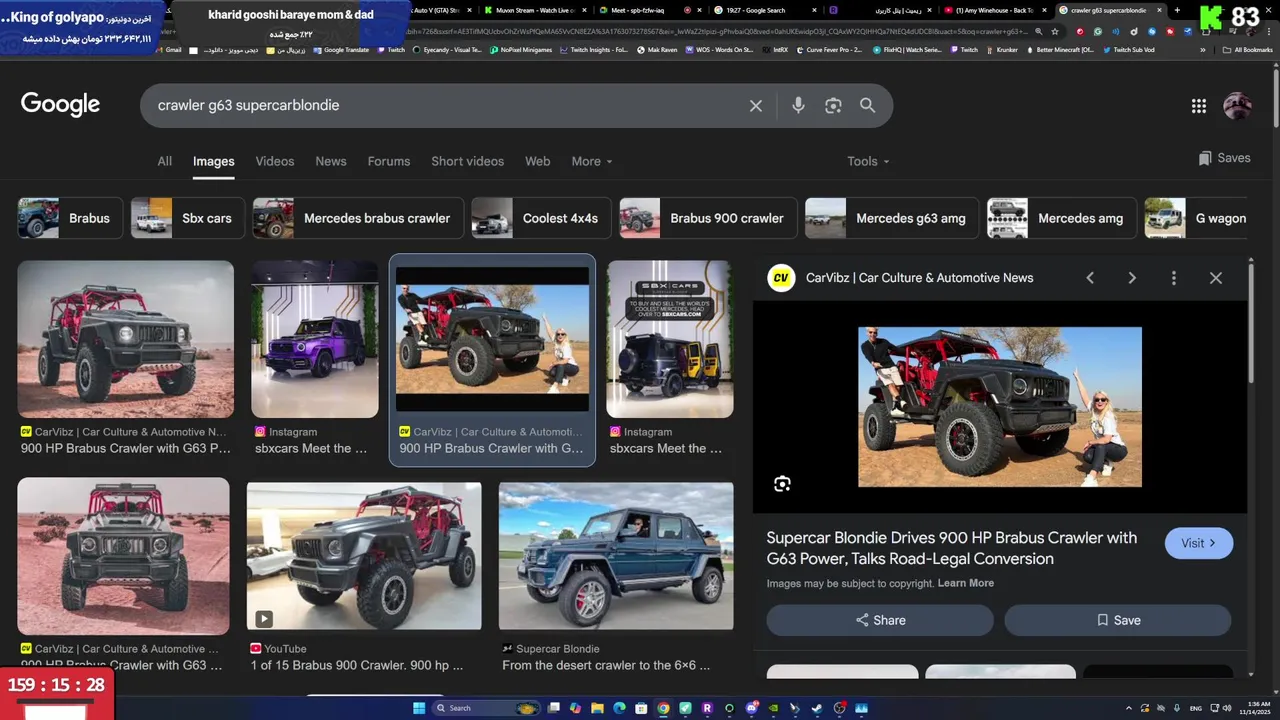Switch to the Videos results tab

[x=275, y=161]
